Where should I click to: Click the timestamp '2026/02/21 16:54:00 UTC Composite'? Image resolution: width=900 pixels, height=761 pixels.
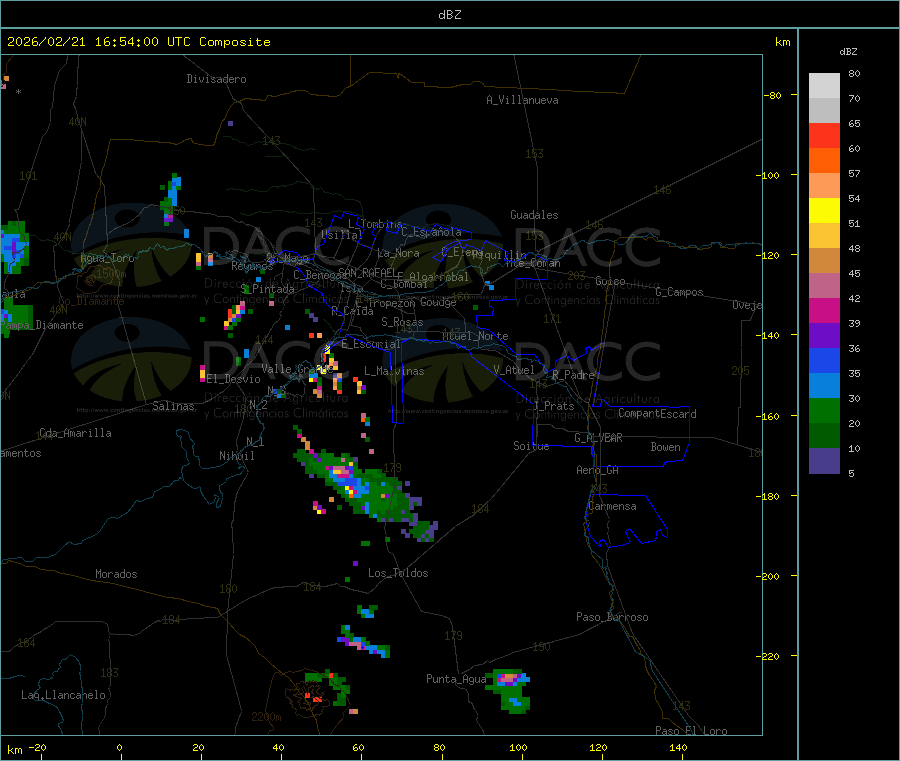pyautogui.click(x=138, y=42)
